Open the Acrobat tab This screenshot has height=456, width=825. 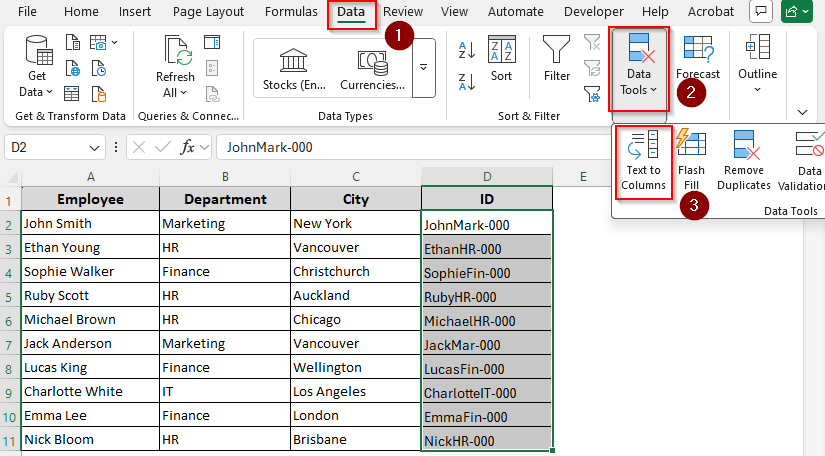point(711,12)
